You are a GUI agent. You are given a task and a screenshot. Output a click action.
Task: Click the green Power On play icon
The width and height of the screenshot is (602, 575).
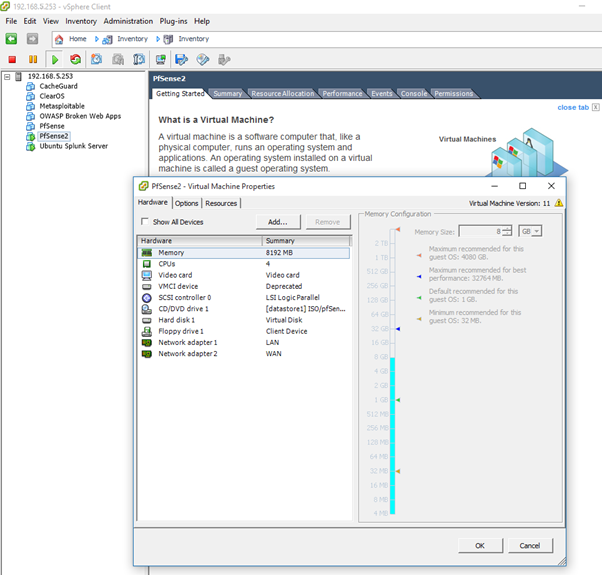[55, 59]
